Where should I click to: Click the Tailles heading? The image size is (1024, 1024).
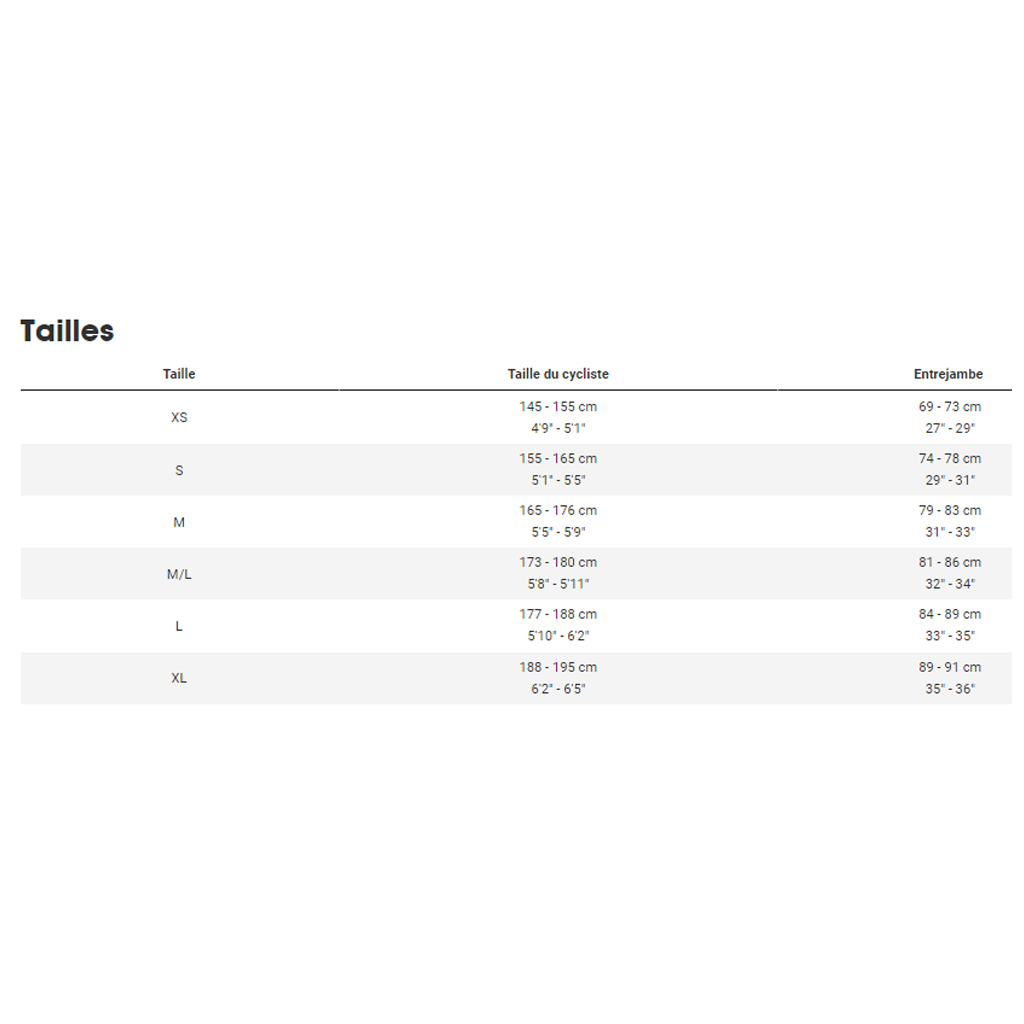pyautogui.click(x=67, y=330)
